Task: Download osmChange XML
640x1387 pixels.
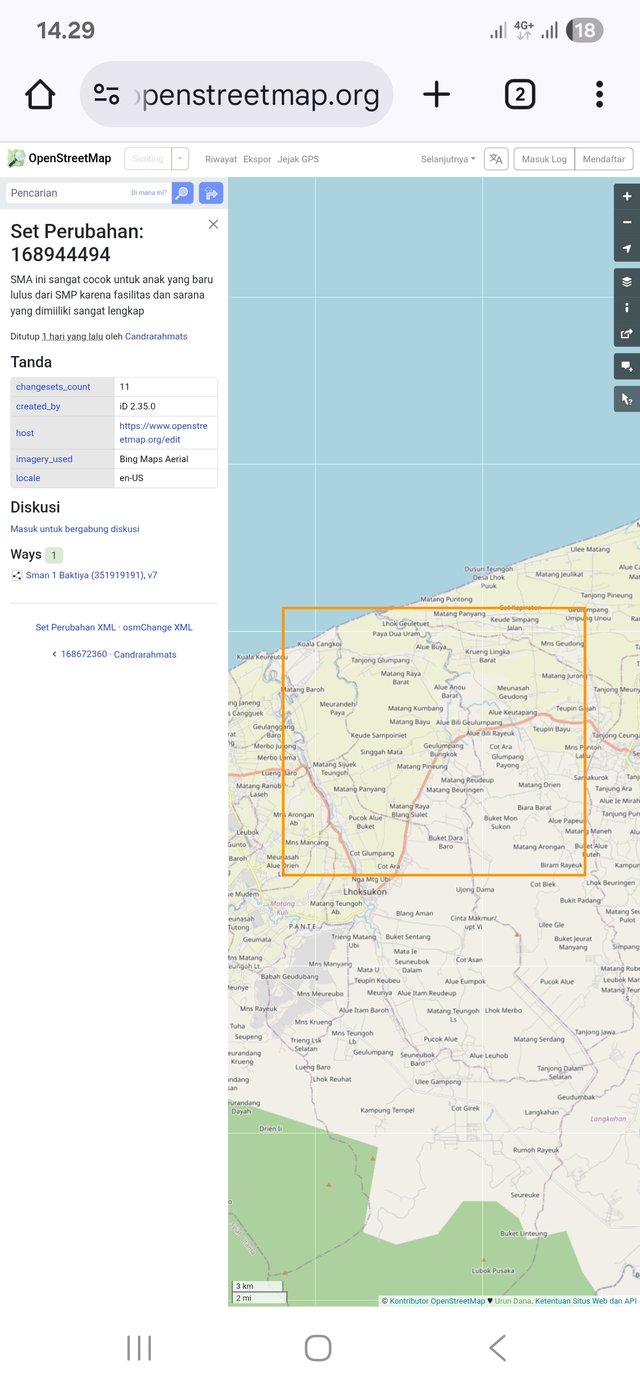Action: [158, 628]
